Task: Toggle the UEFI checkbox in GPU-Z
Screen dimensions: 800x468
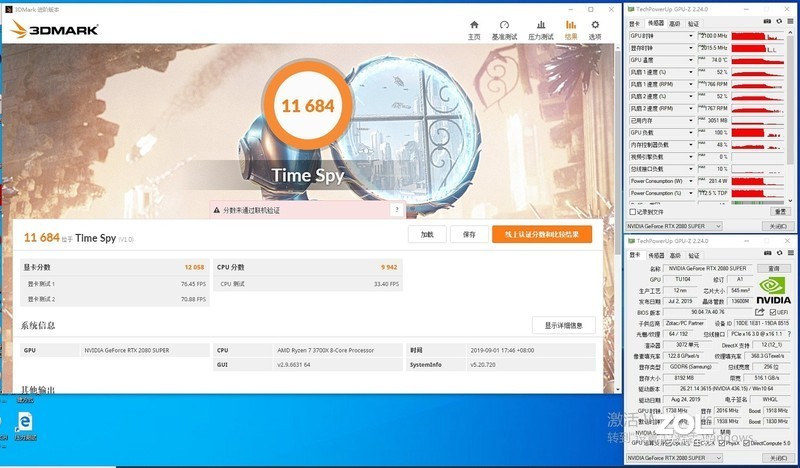Action: point(773,312)
